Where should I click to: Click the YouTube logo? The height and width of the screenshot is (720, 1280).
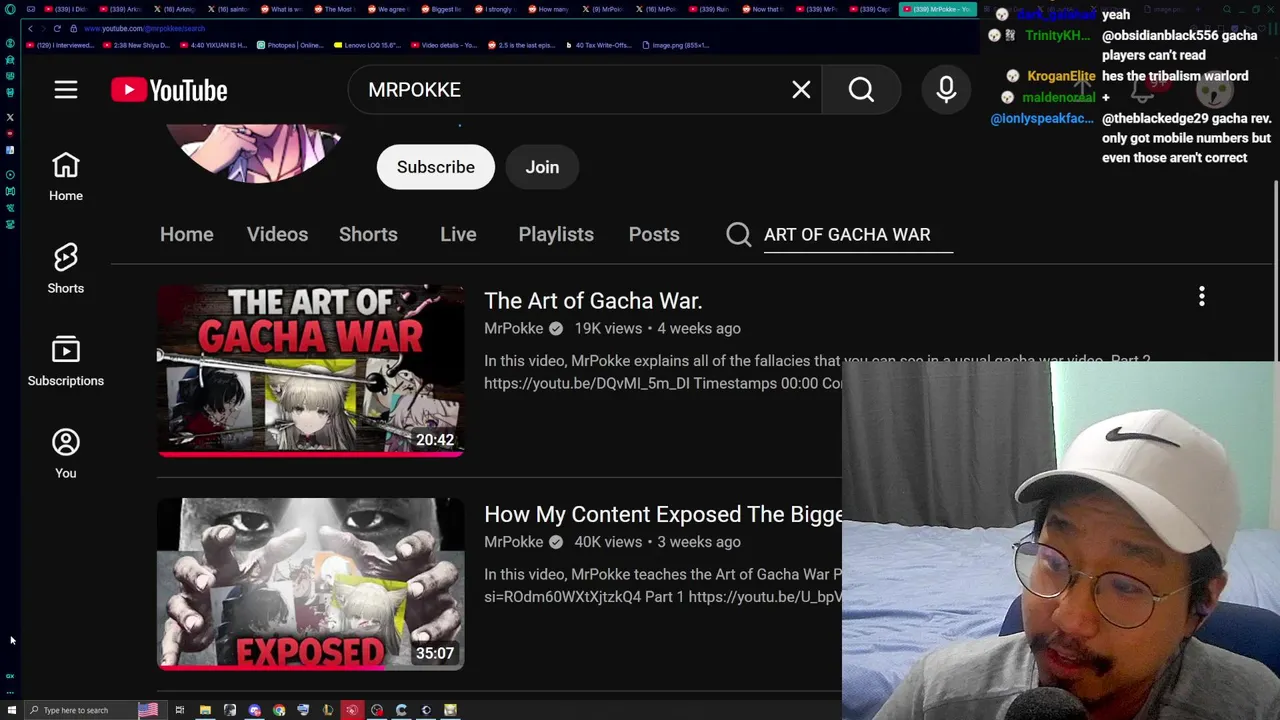tap(169, 90)
